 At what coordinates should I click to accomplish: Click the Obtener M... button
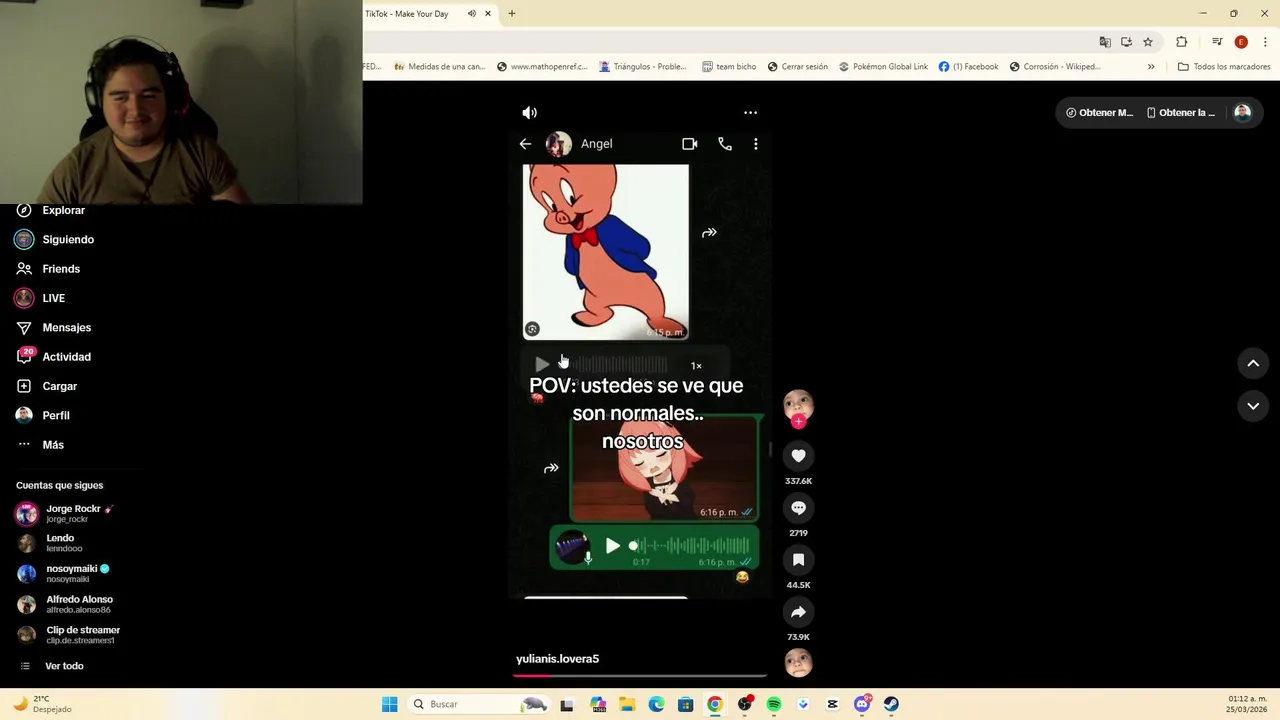[x=1099, y=113]
